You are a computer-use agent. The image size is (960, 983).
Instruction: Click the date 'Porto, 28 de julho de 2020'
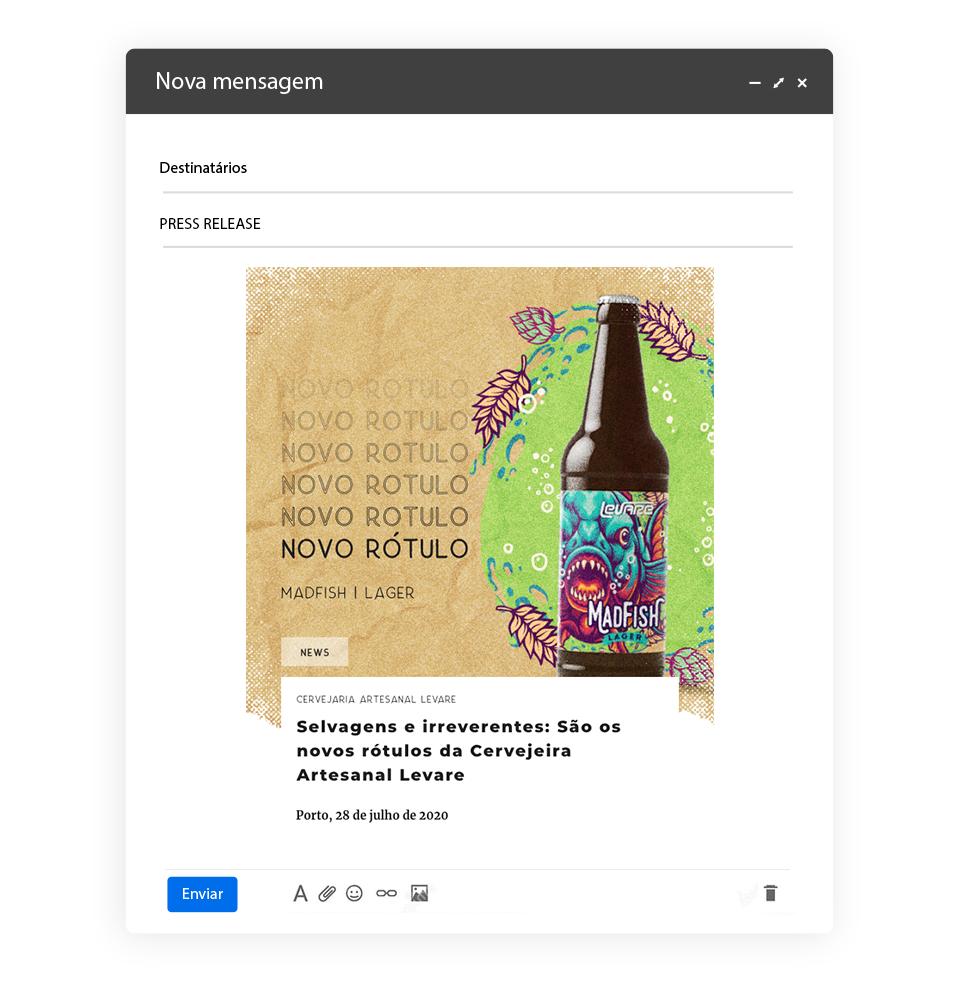click(x=372, y=815)
